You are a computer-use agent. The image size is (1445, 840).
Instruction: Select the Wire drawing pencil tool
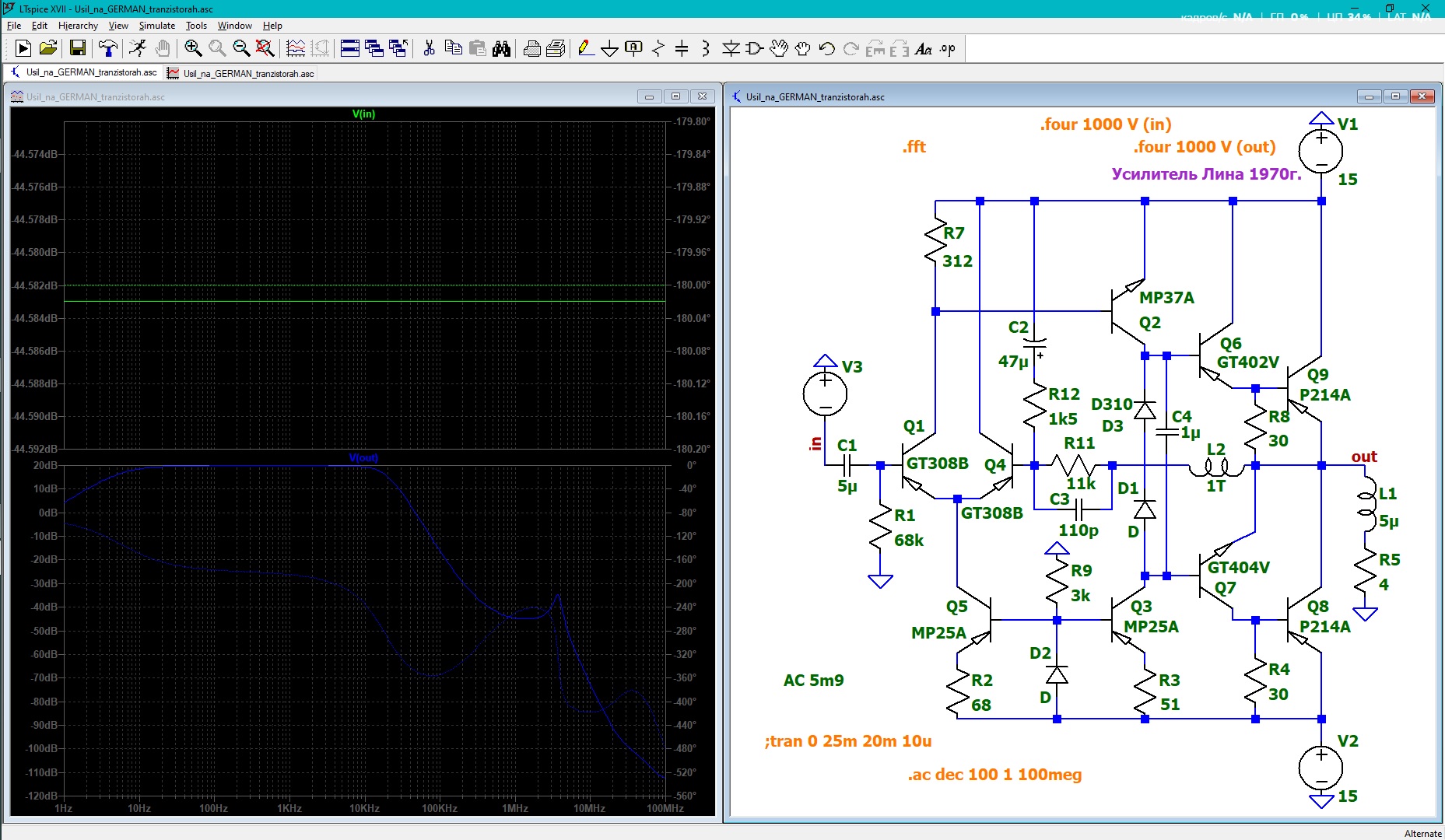click(586, 48)
